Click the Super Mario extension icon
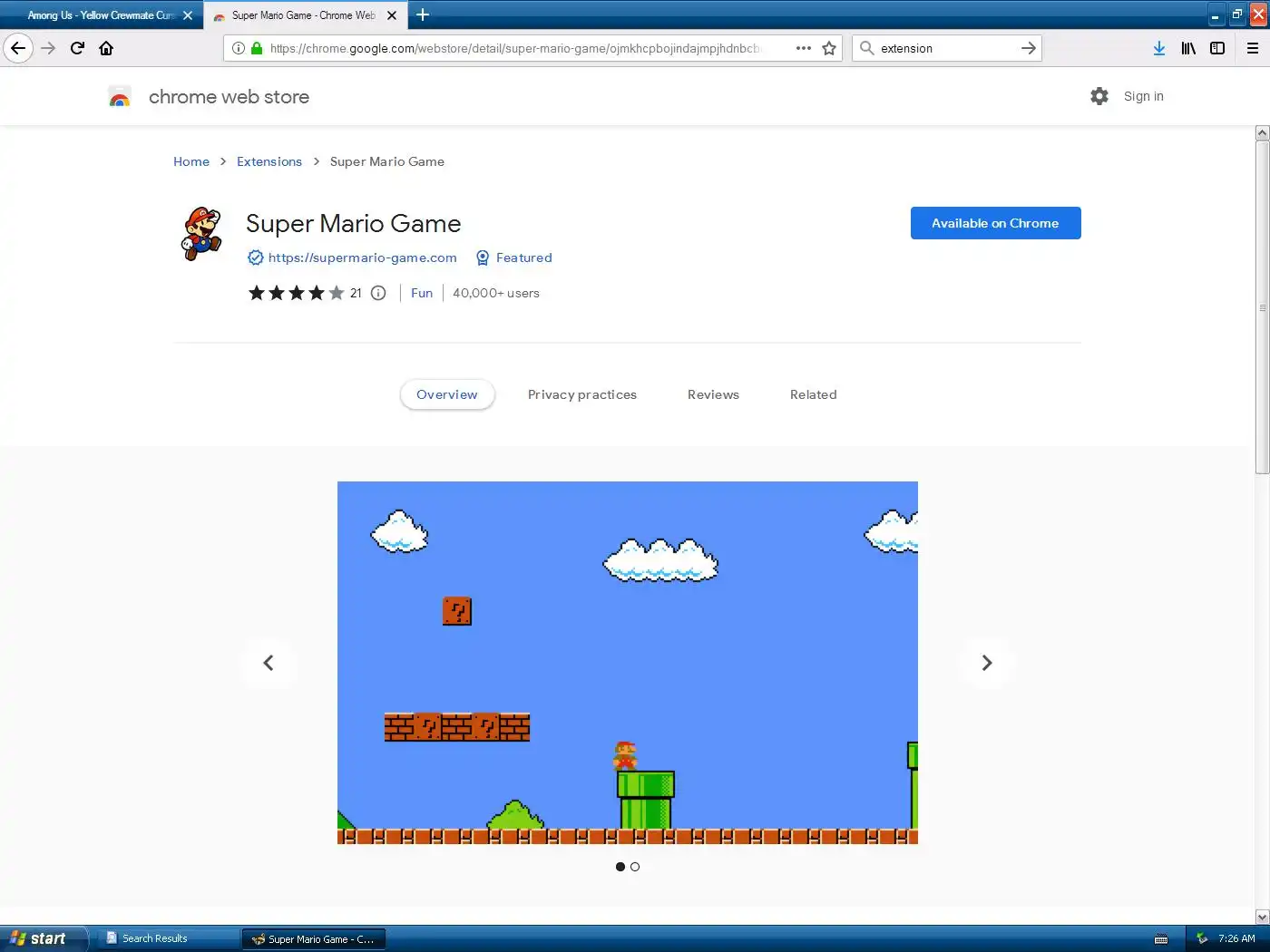Viewport: 1270px width, 952px height. point(201,234)
